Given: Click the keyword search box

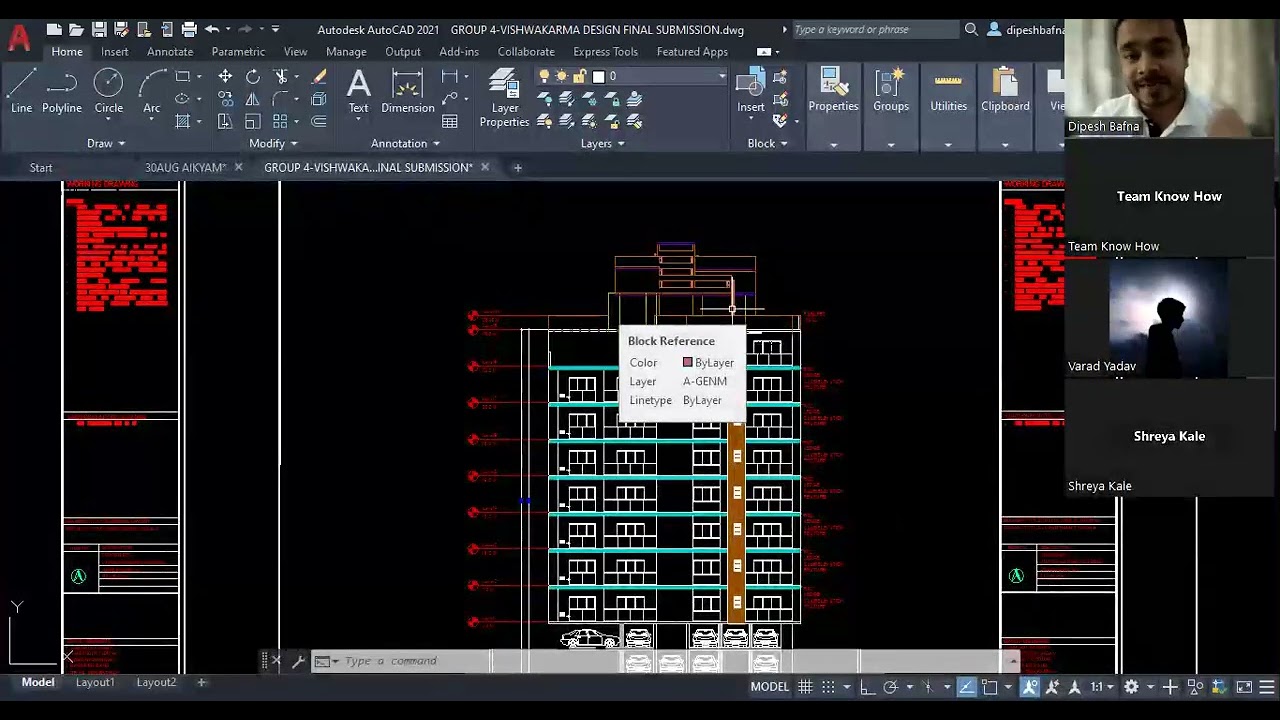Looking at the screenshot, I should point(874,29).
